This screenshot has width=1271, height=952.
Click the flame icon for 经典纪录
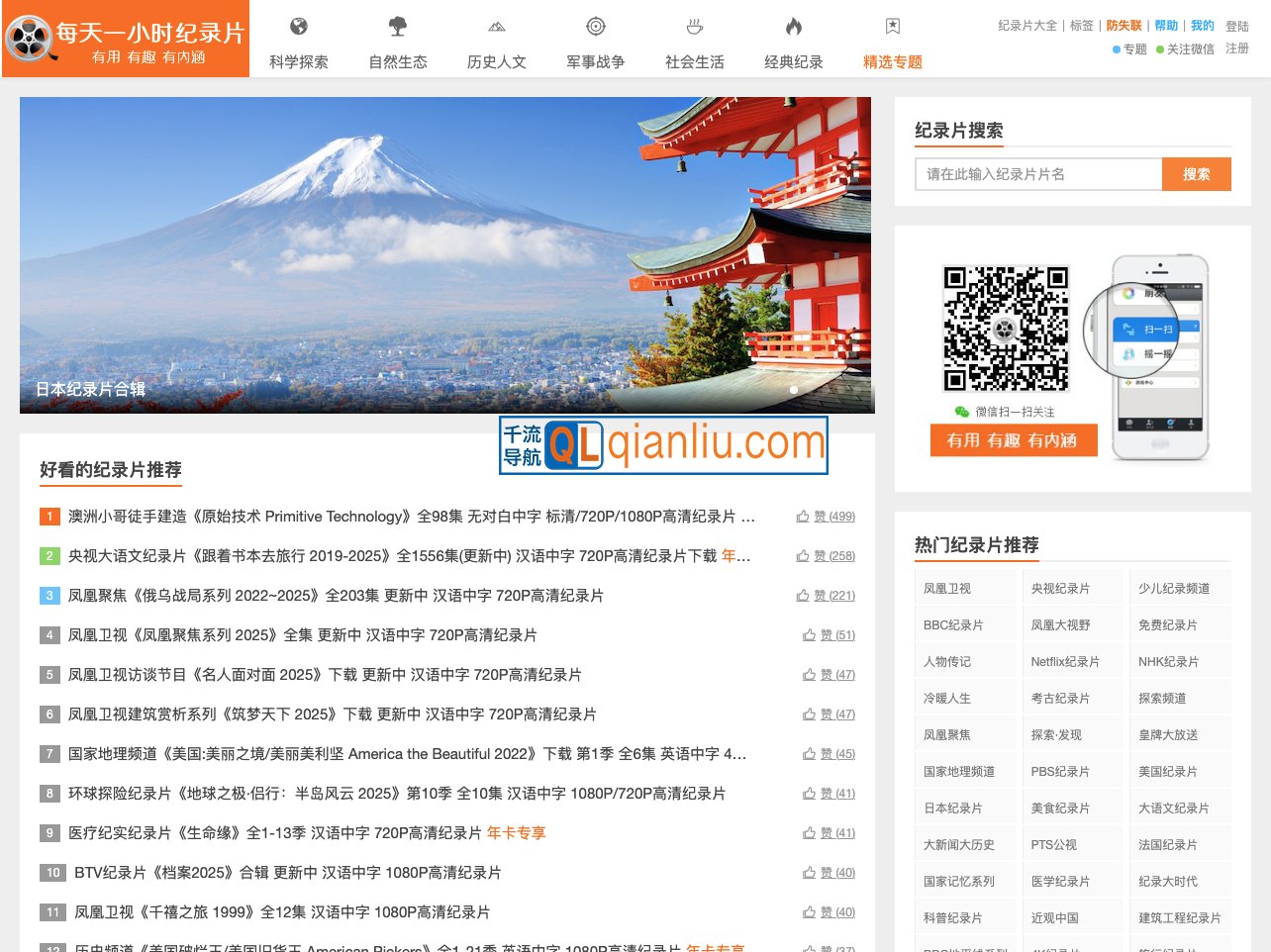point(793,29)
